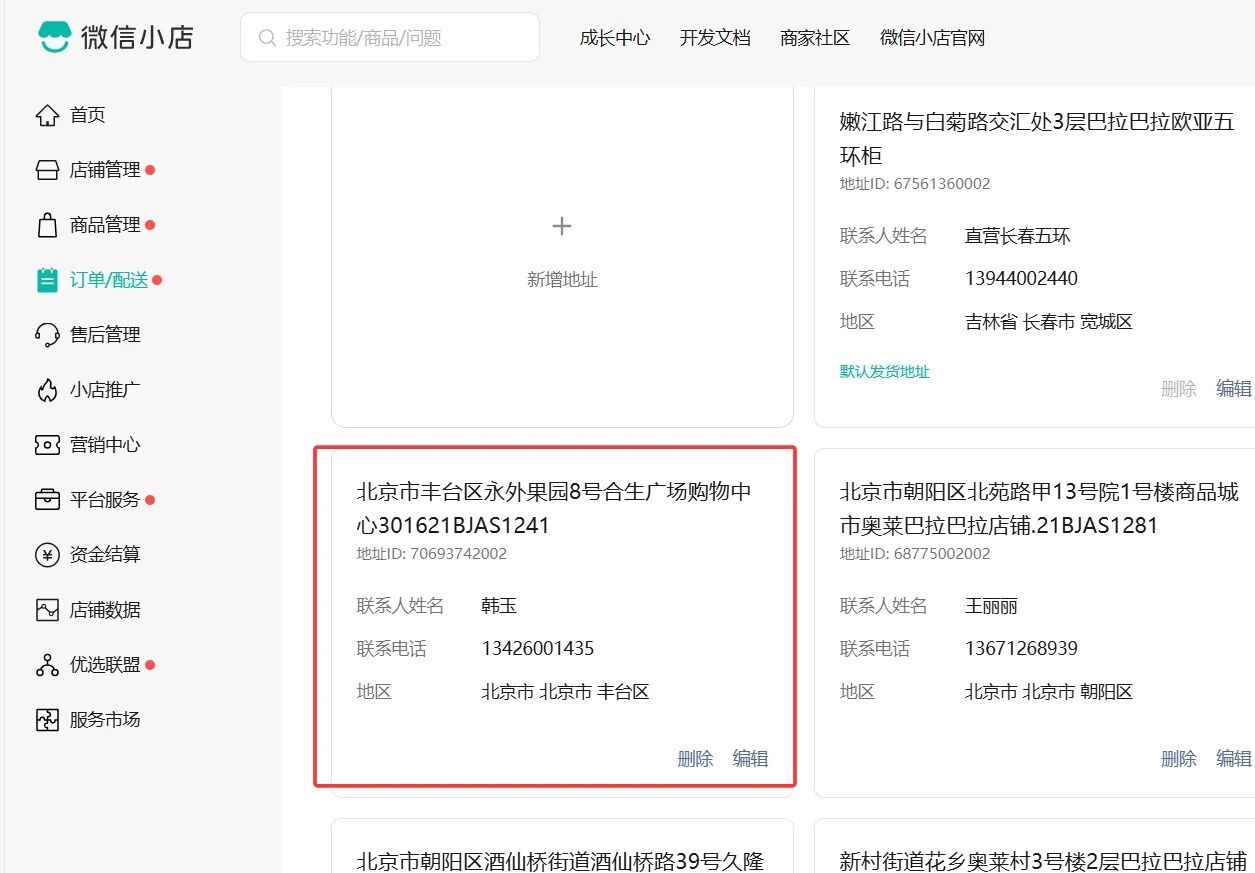This screenshot has width=1255, height=873.
Task: Click the plus icon to add address
Action: (562, 226)
